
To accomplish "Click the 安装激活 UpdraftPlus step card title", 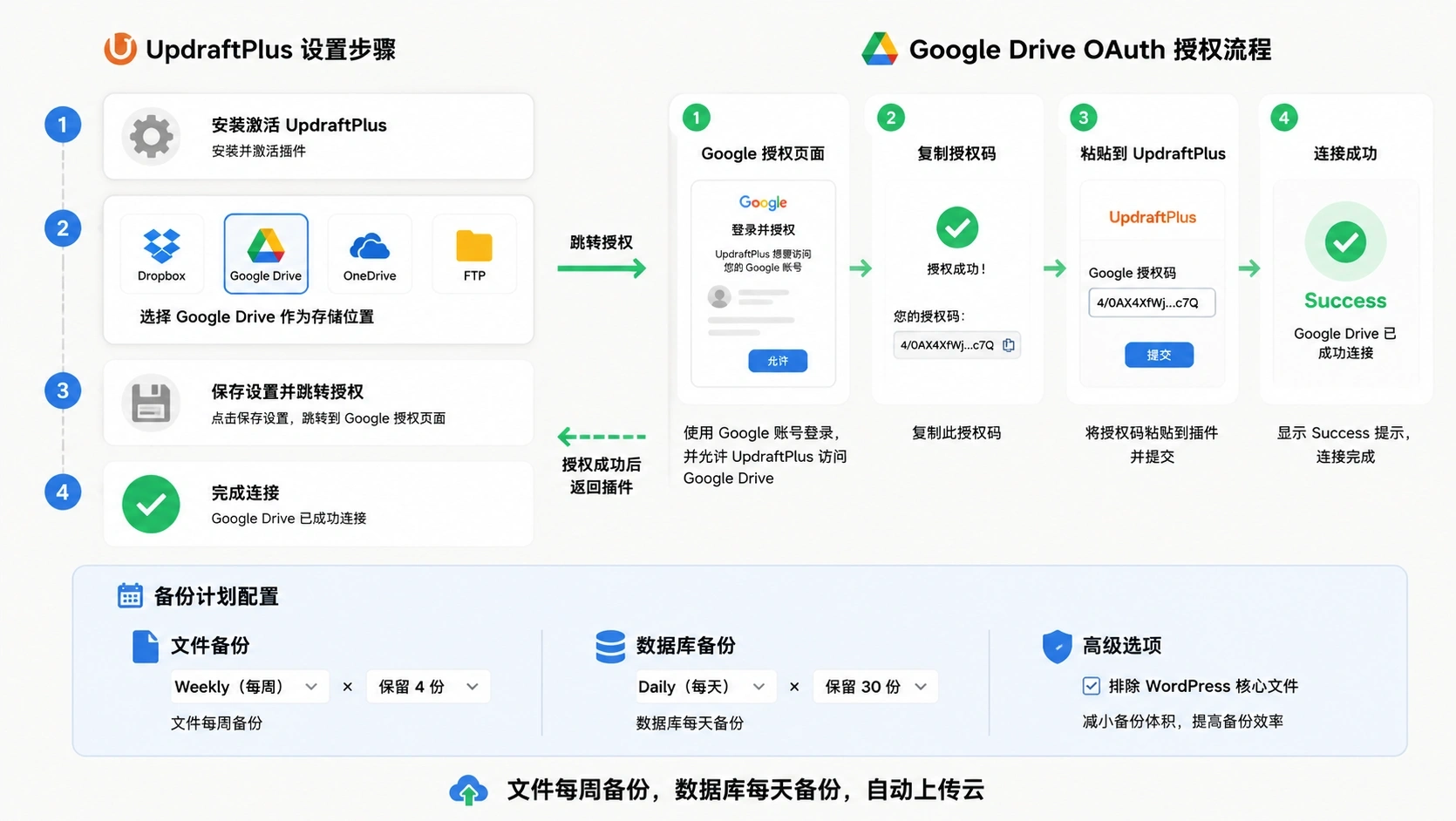I will tap(299, 125).
